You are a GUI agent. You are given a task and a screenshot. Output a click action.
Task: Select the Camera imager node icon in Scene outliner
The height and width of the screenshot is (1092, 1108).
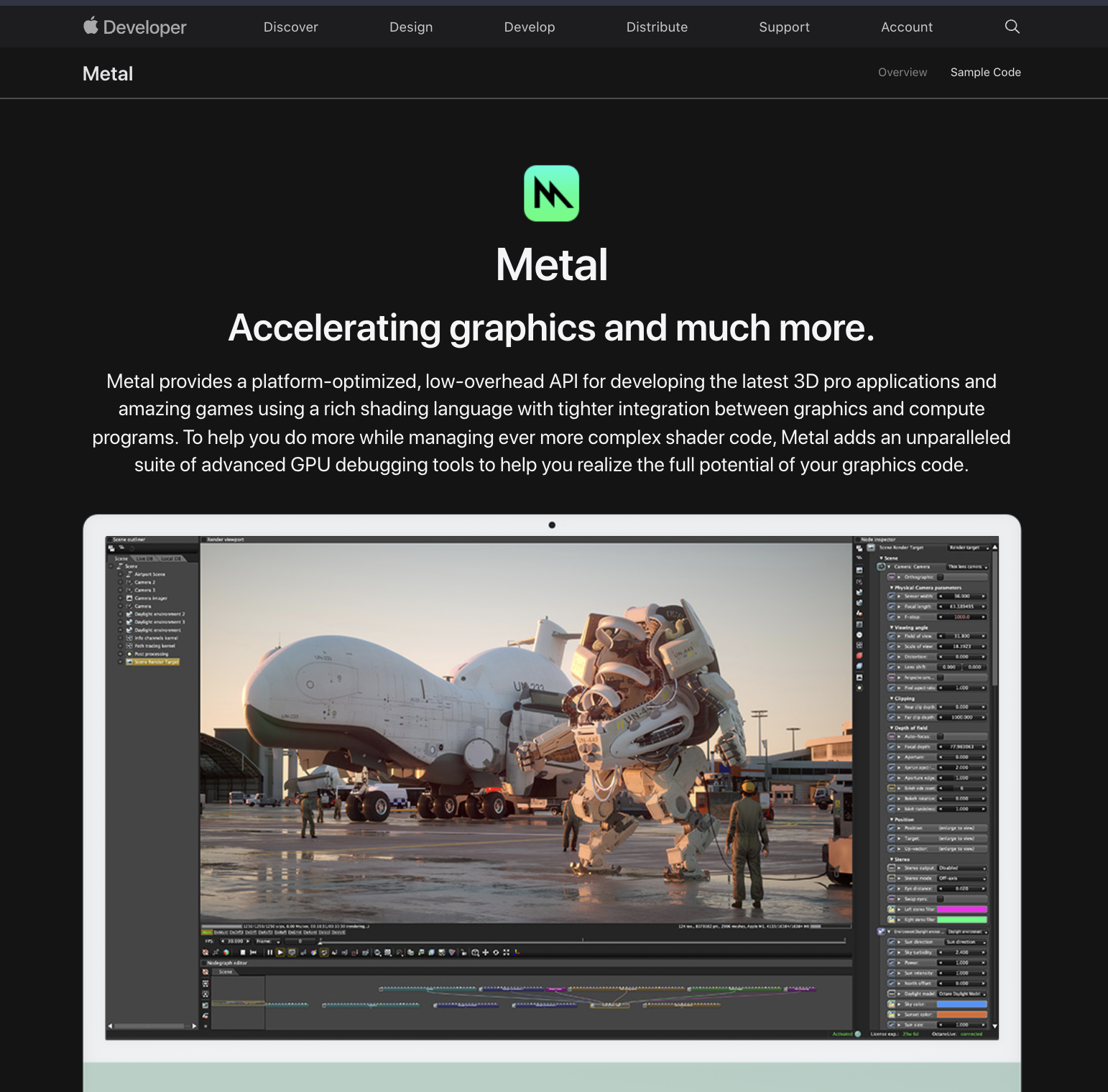point(129,598)
